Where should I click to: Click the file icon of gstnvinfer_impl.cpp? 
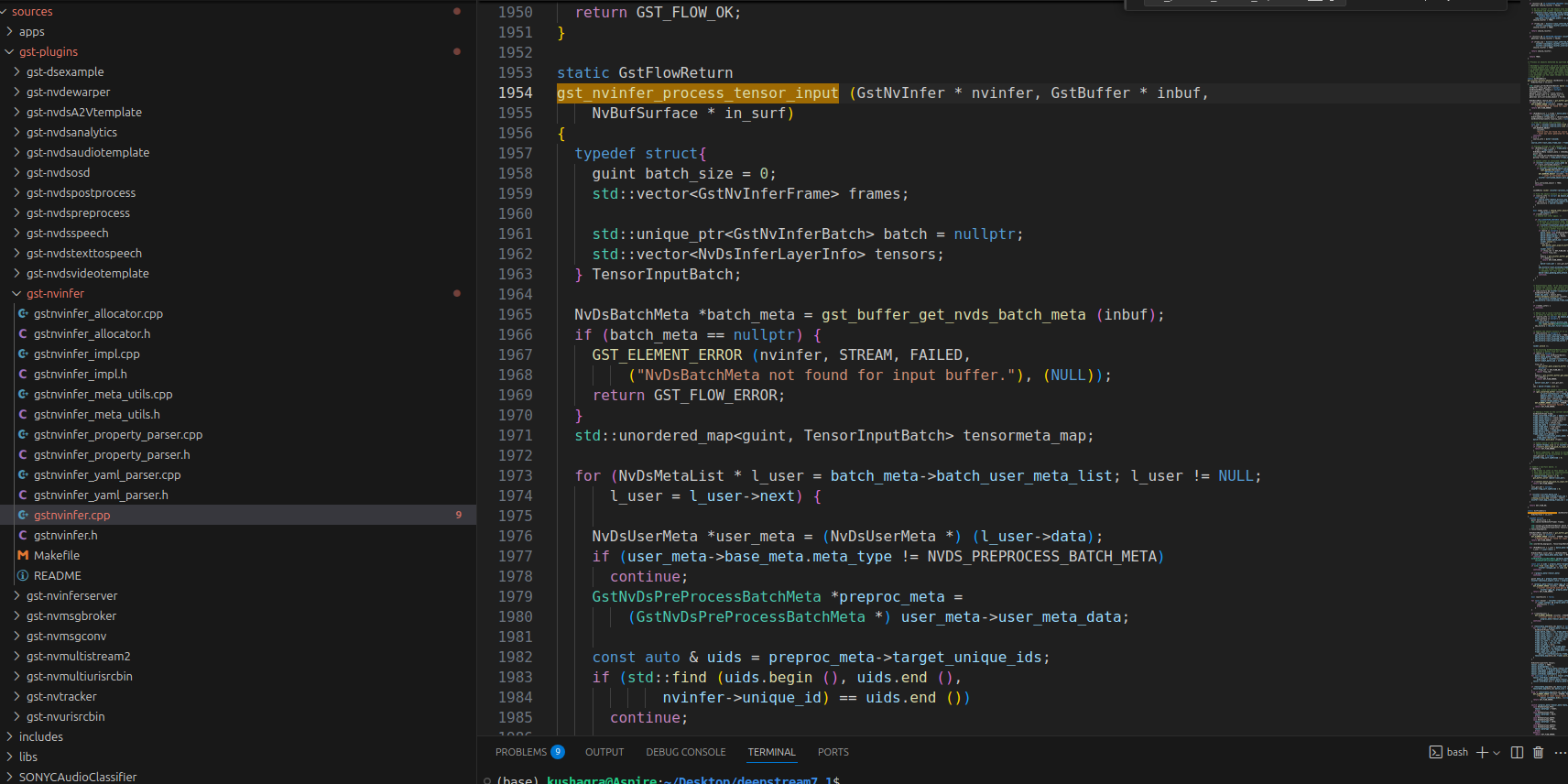point(23,354)
